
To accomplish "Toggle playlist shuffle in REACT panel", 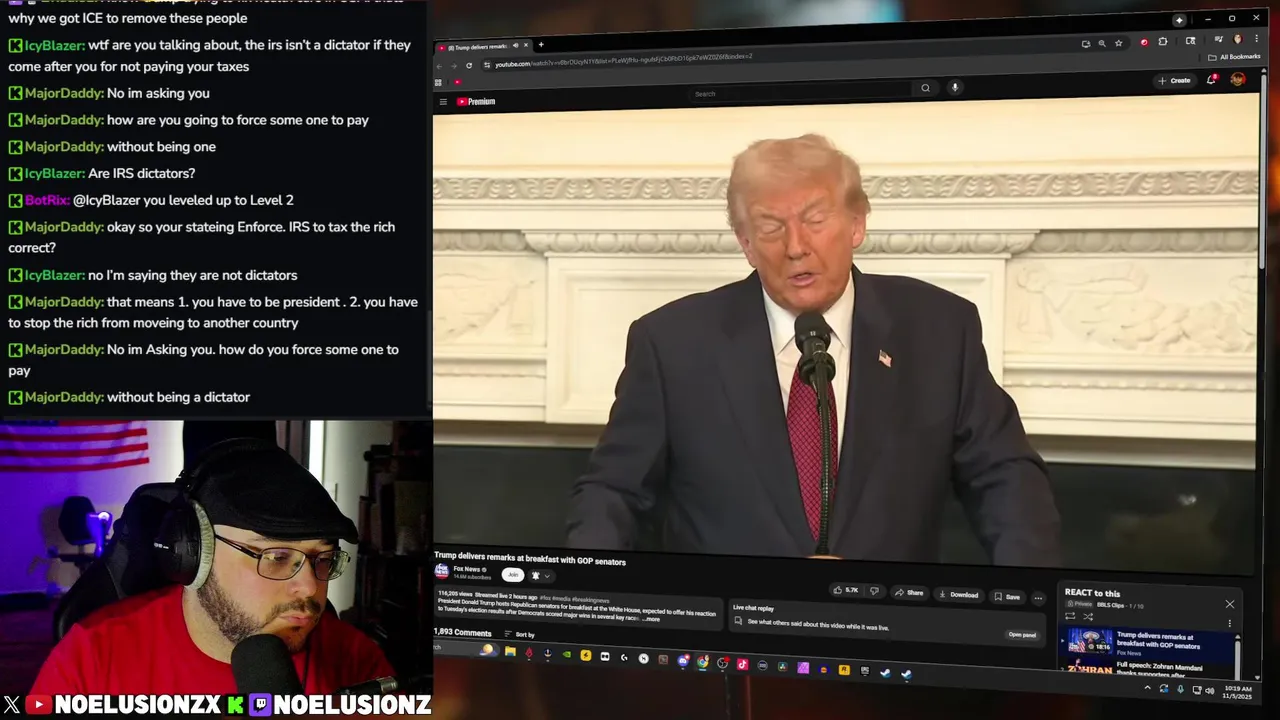I will (x=1087, y=616).
